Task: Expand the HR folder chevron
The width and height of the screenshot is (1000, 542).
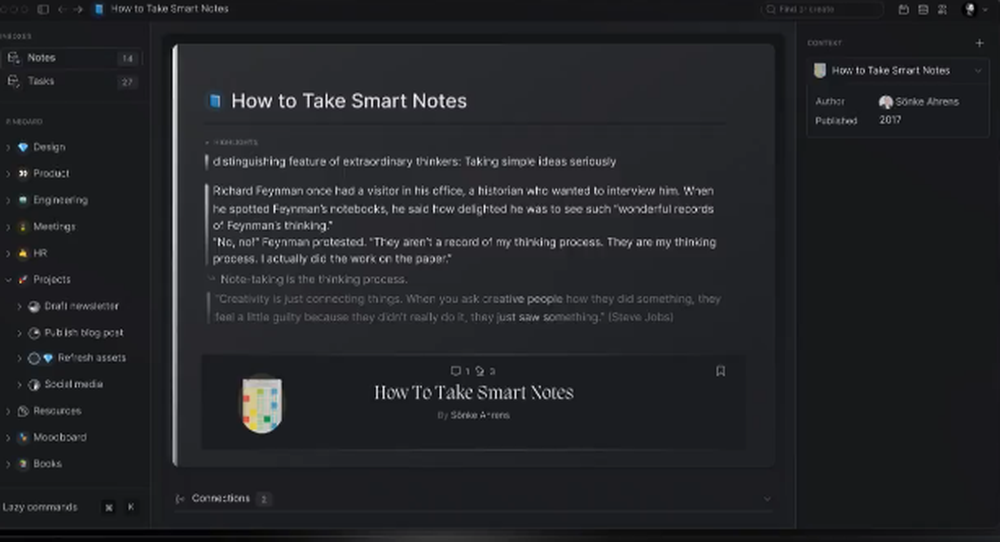Action: pos(8,254)
